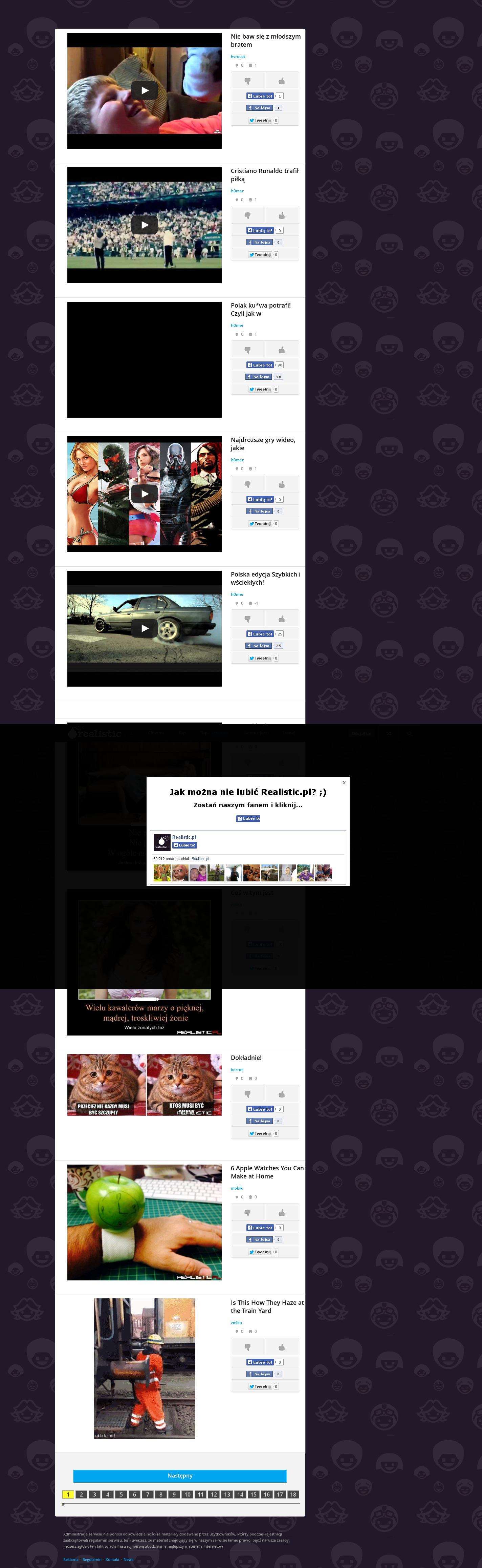This screenshot has height=1568, width=482.
Task: Open the 'Regulamin' footer link
Action: 92,1560
